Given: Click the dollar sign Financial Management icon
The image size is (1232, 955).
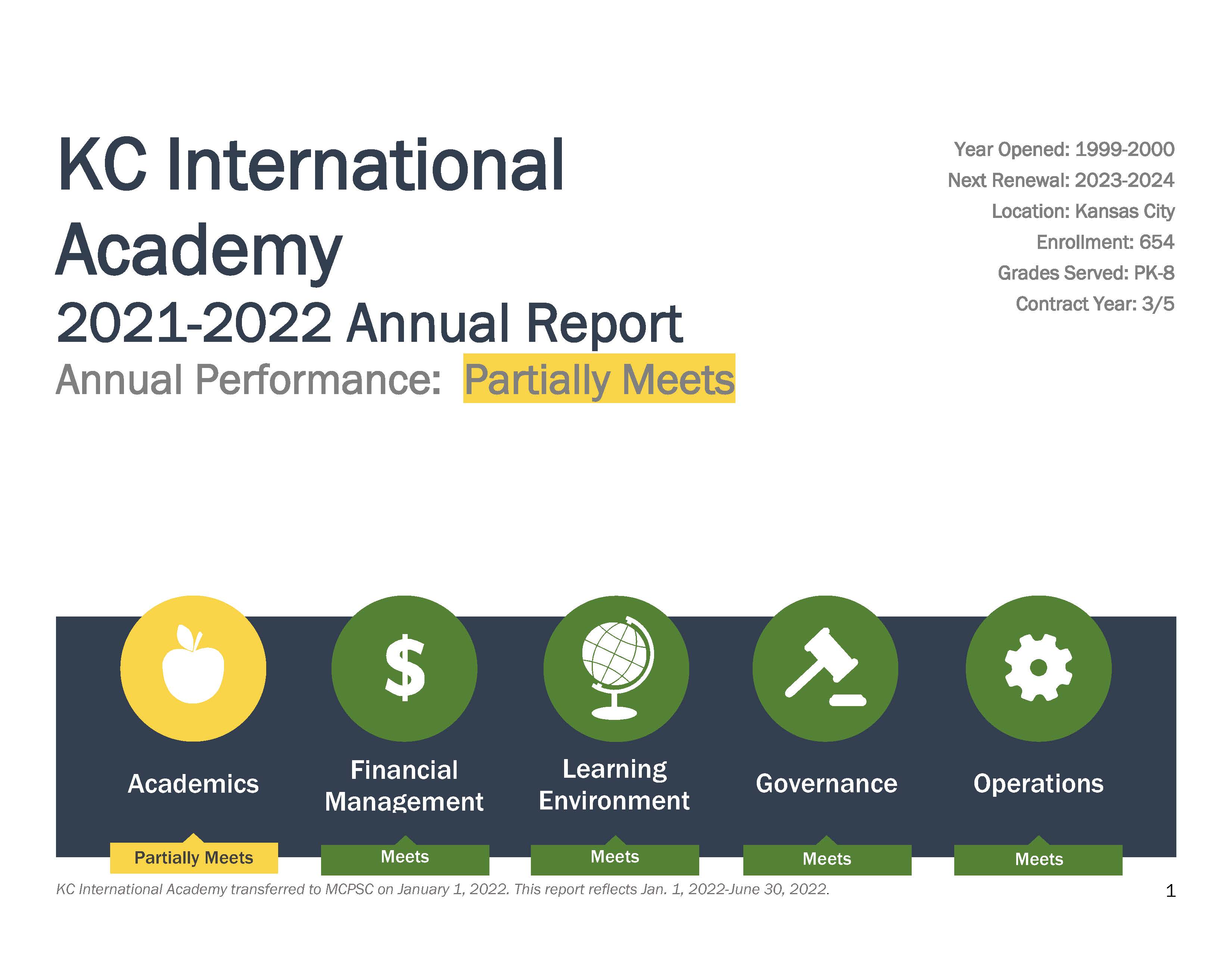Looking at the screenshot, I should (x=404, y=668).
